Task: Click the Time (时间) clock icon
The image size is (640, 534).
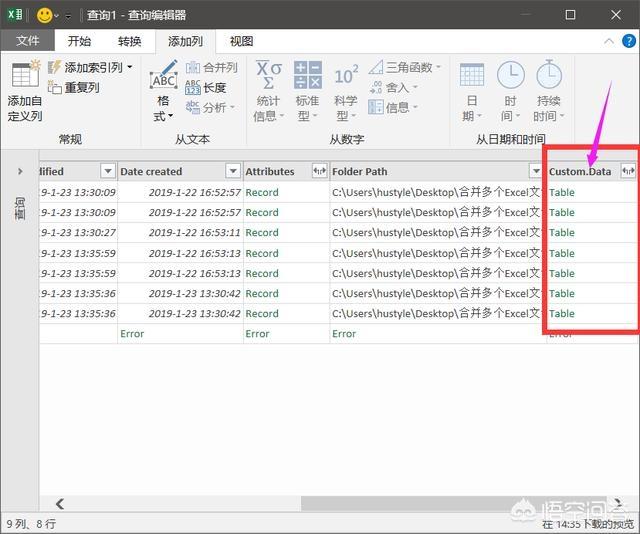Action: pyautogui.click(x=511, y=75)
